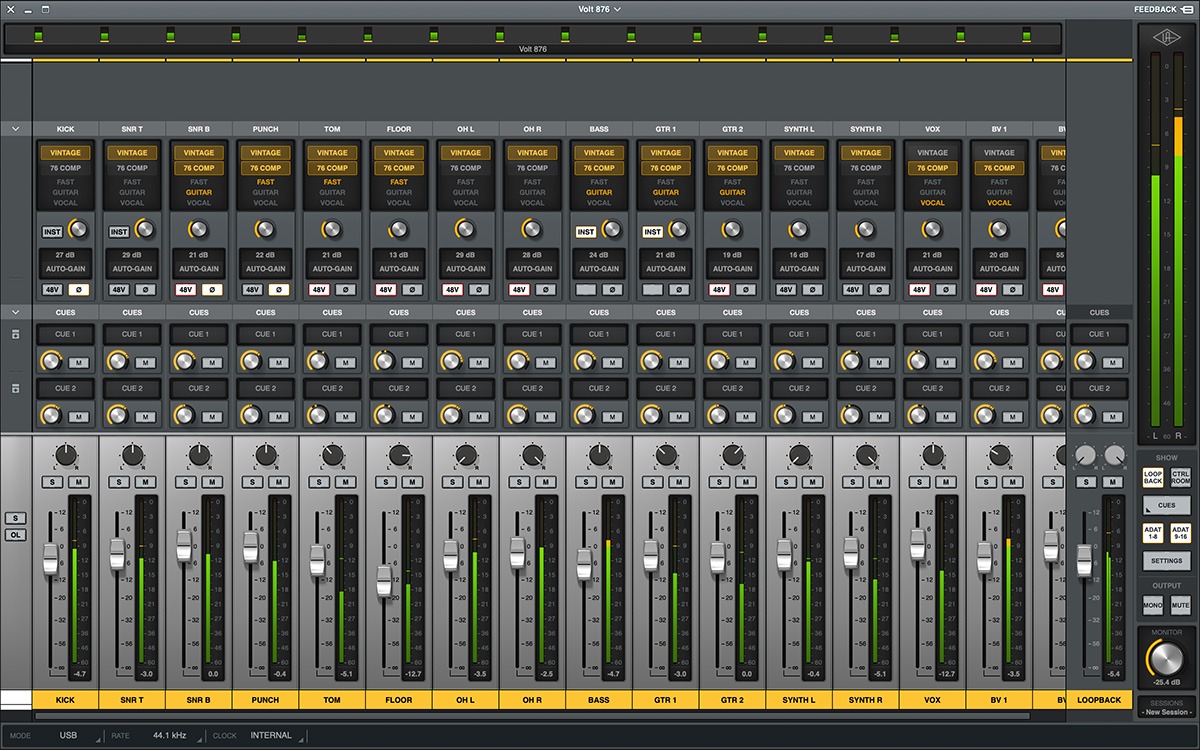Enable 48V phantom power on PUNCH
This screenshot has height=750, width=1200.
pos(252,289)
